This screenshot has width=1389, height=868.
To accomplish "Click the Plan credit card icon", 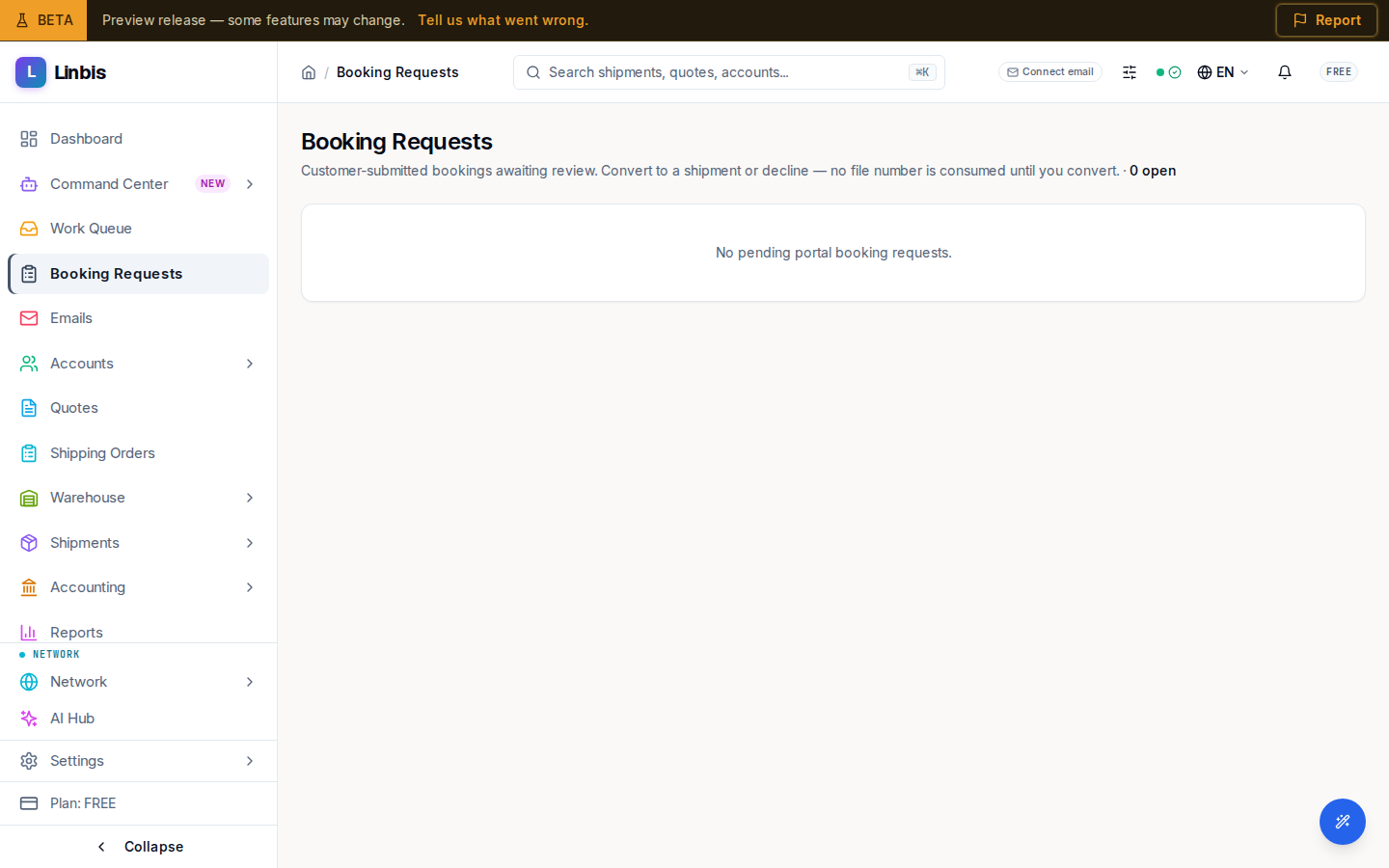I will [29, 803].
